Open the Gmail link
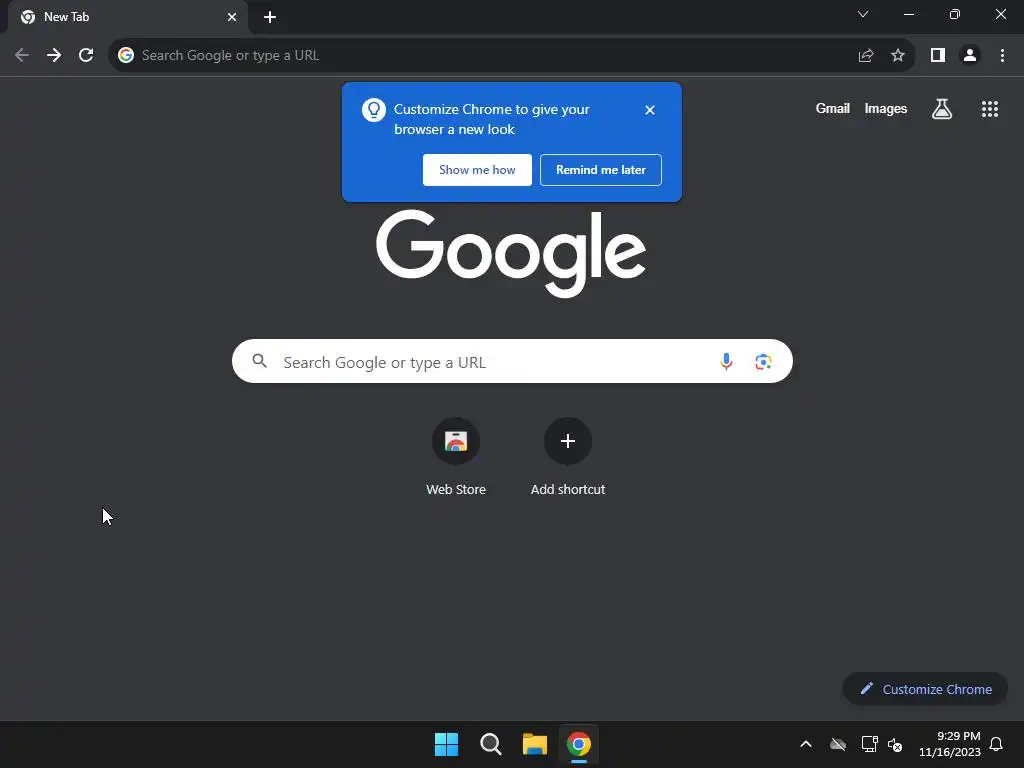This screenshot has width=1024, height=768. point(833,109)
